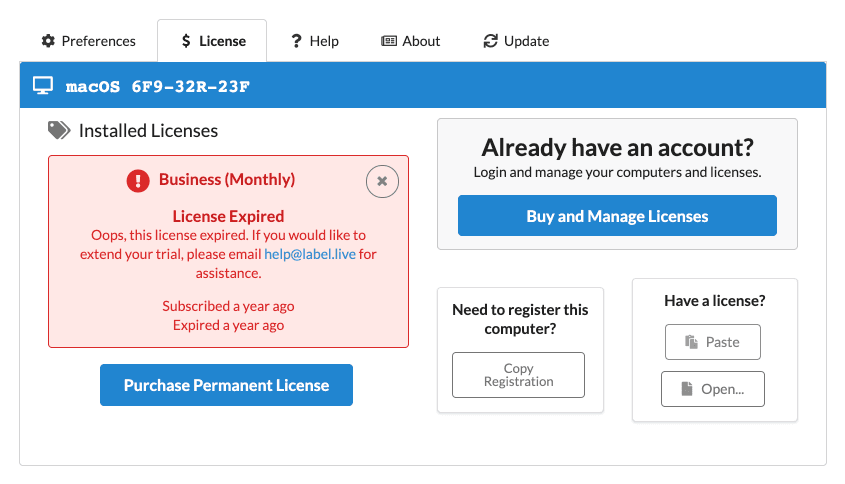Switch to the Preferences tab
This screenshot has height=484, width=845.
[x=88, y=41]
